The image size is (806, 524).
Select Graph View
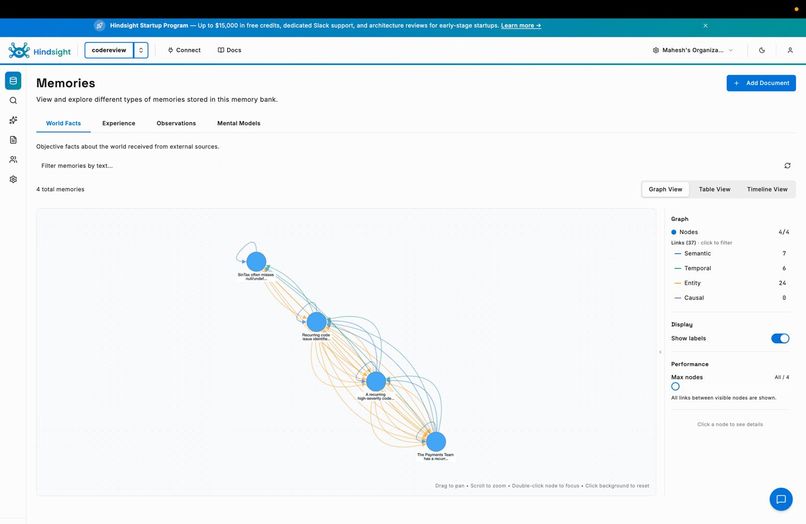665,189
